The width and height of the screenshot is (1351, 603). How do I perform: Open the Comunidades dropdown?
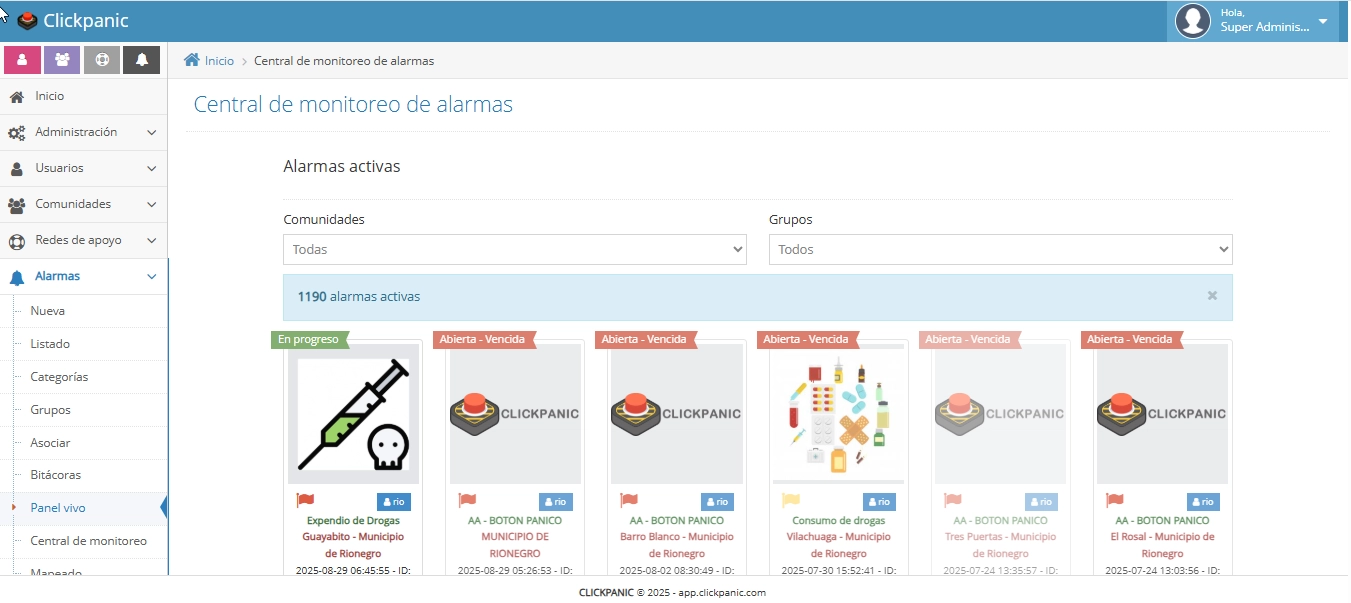pyautogui.click(x=514, y=249)
